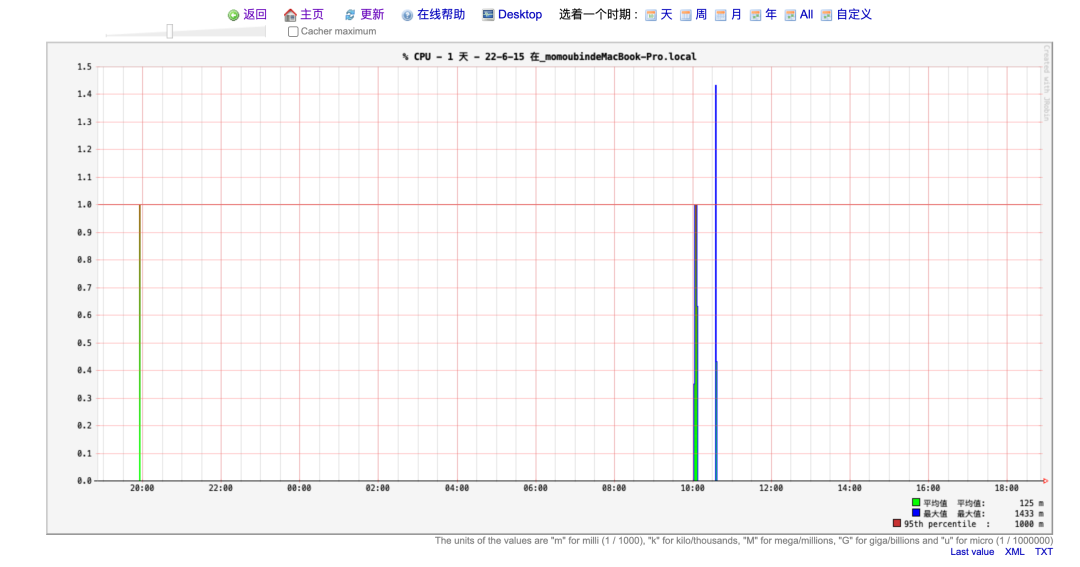Select the 周 week period

coord(701,14)
